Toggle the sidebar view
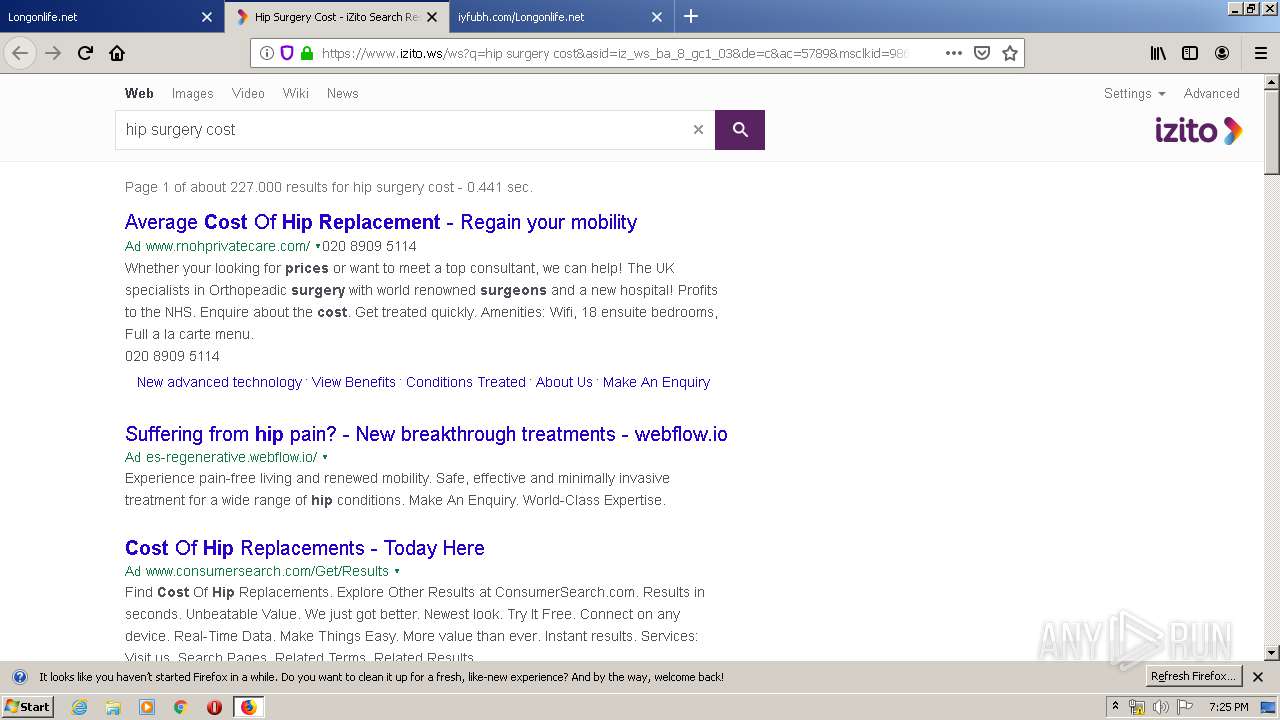The image size is (1280, 720). (x=1190, y=53)
